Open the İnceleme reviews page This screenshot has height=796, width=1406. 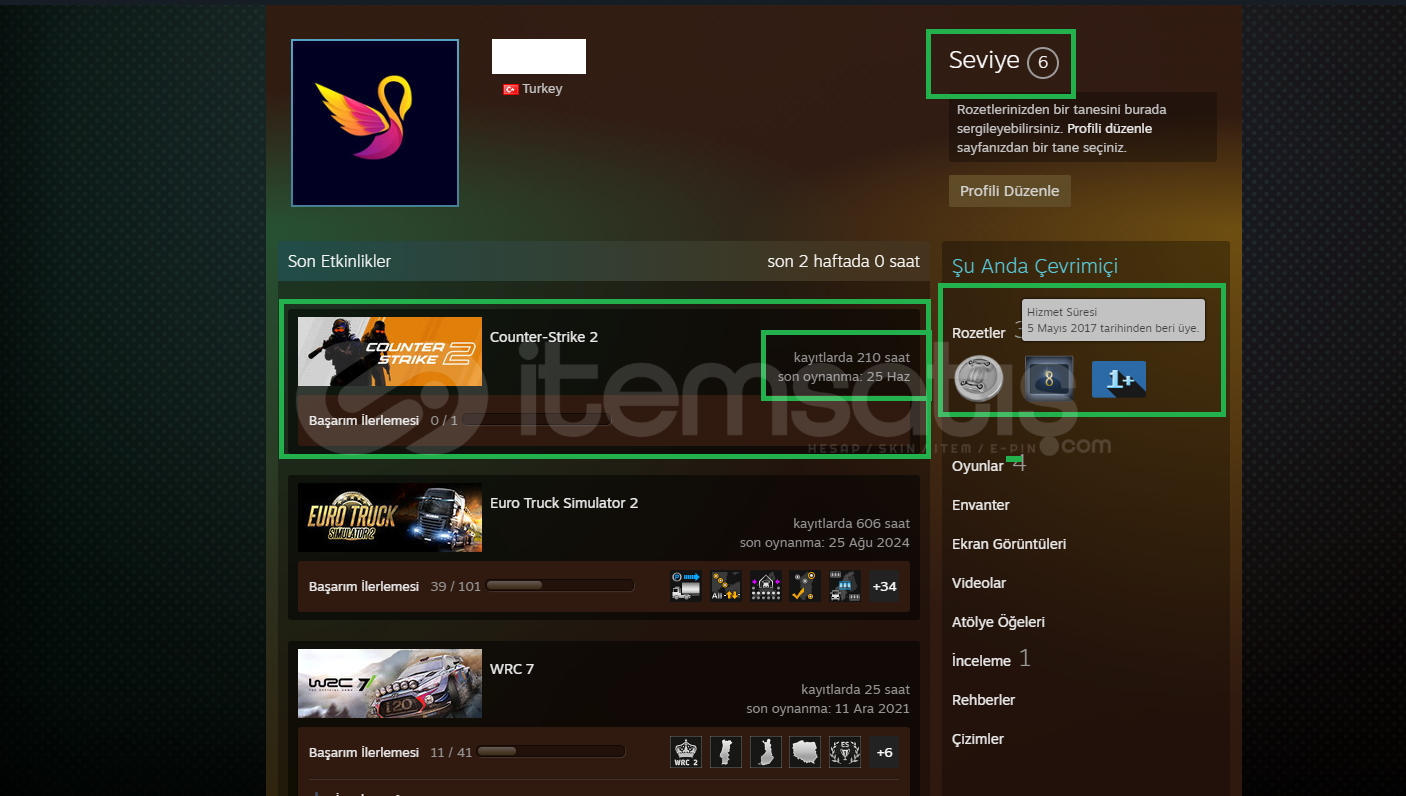tap(981, 661)
